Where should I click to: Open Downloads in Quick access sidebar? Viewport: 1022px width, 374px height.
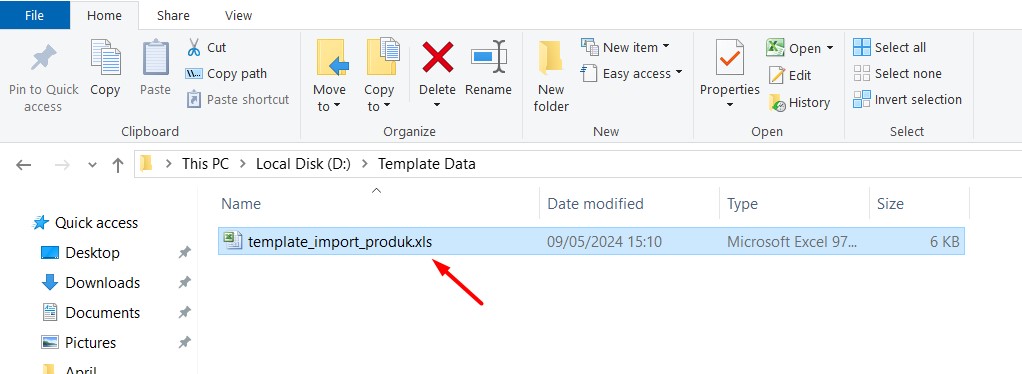[102, 283]
